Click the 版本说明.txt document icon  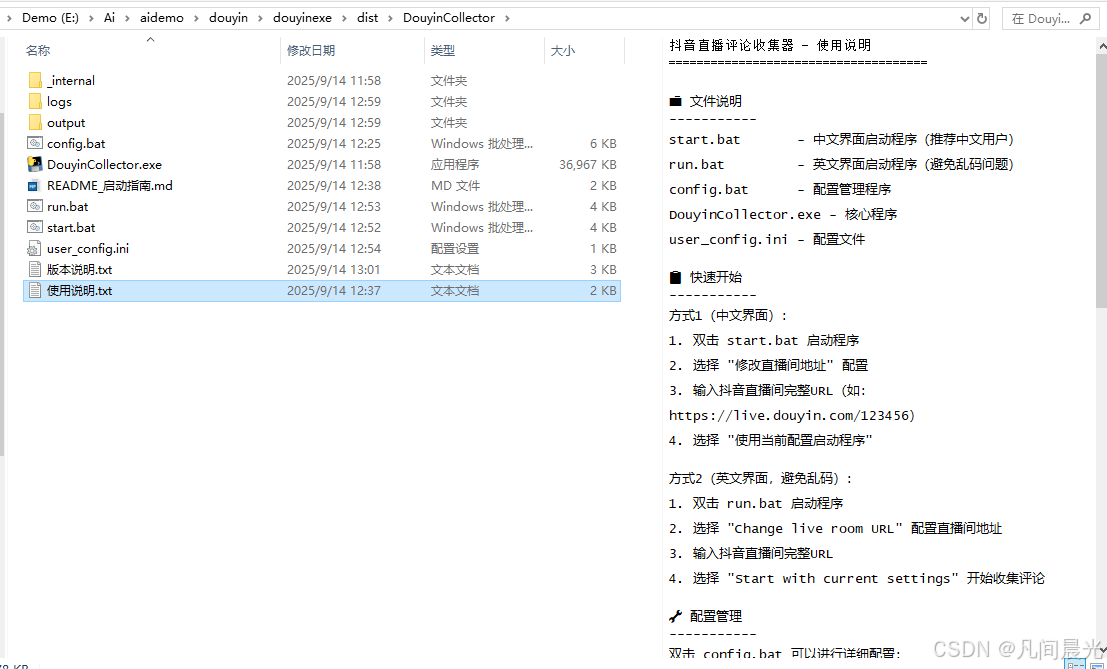[35, 270]
